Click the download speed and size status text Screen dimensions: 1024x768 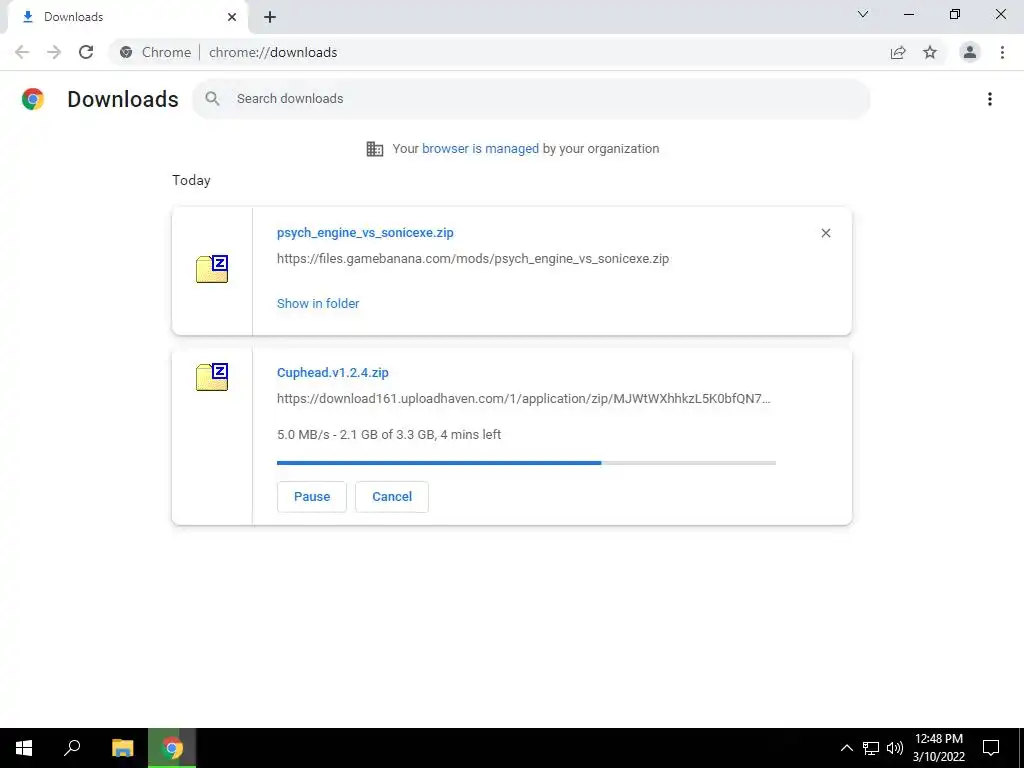389,435
